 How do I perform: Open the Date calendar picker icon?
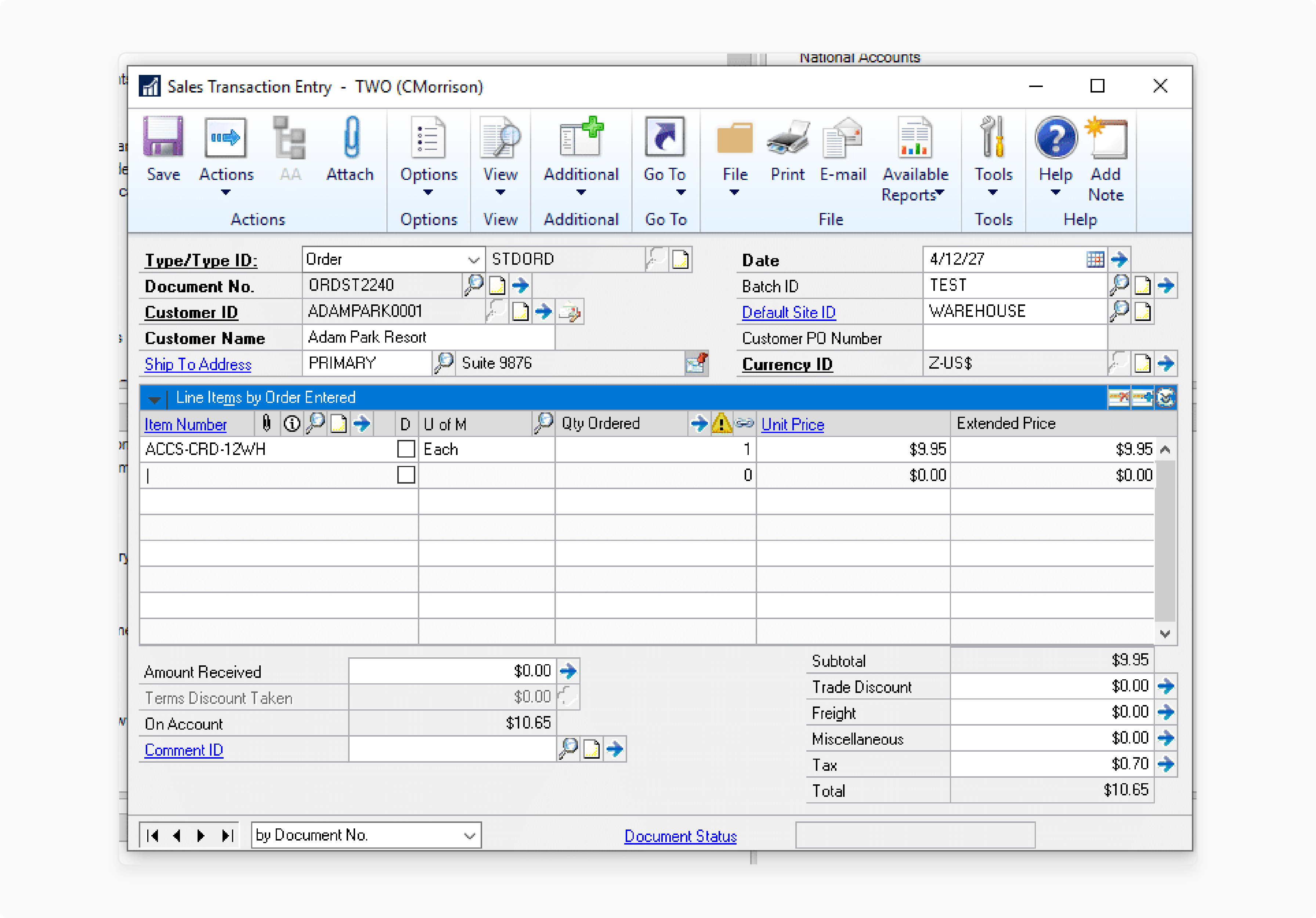point(1095,259)
